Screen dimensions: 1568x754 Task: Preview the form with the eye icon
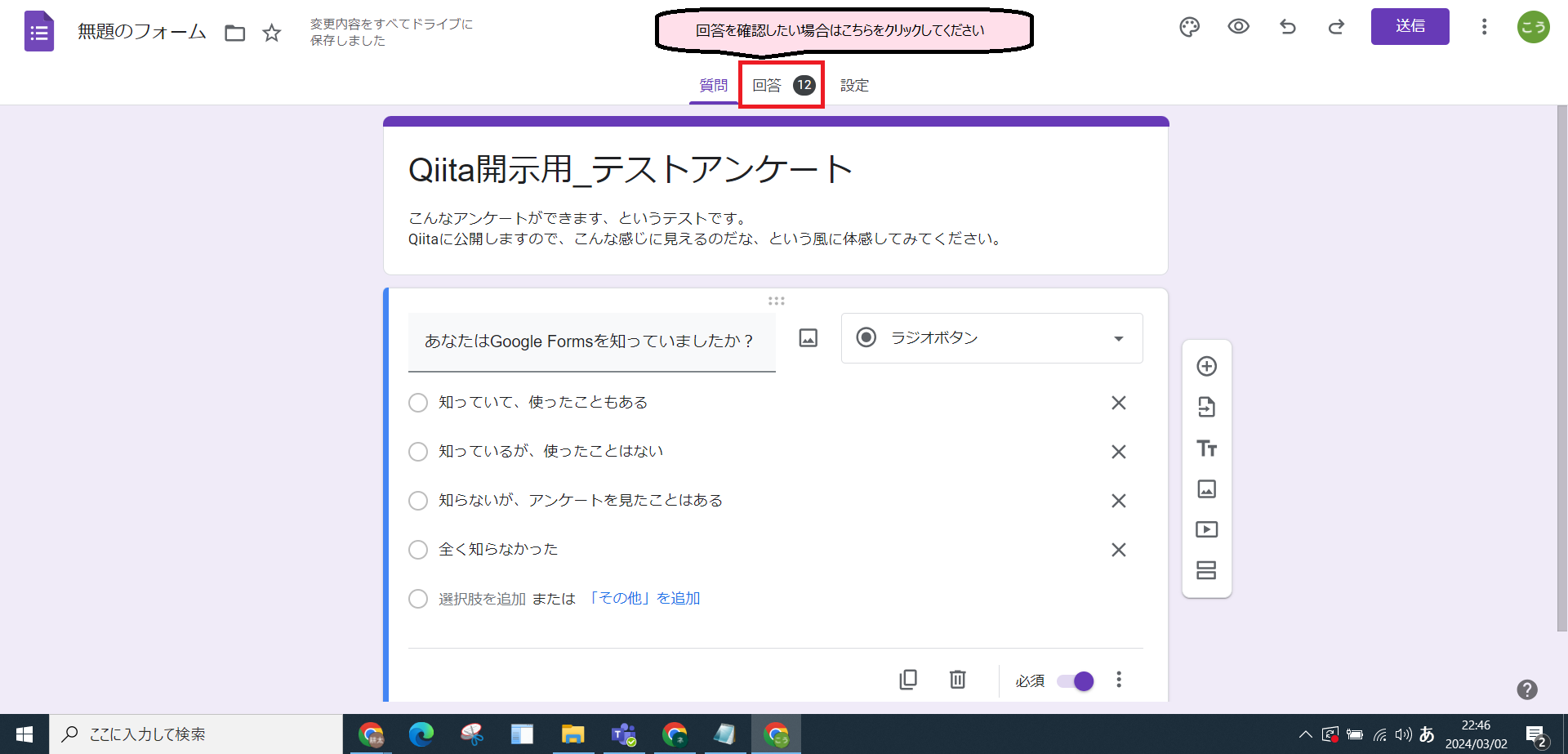[1238, 27]
